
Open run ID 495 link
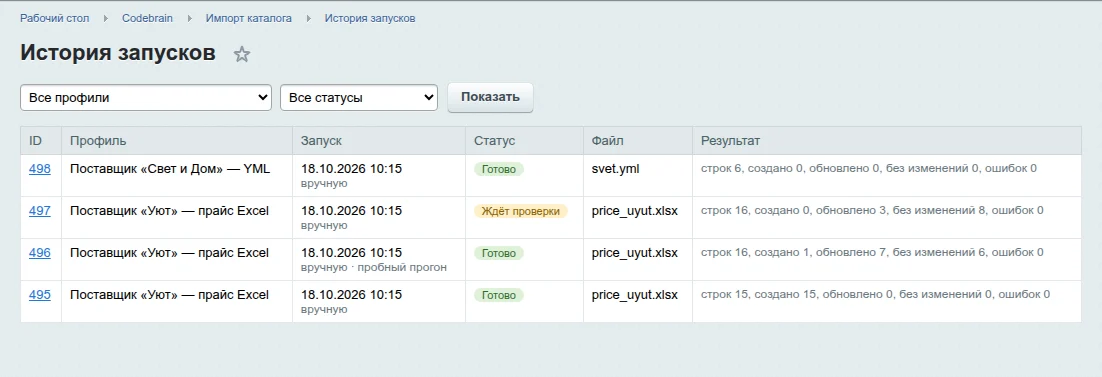coord(39,295)
